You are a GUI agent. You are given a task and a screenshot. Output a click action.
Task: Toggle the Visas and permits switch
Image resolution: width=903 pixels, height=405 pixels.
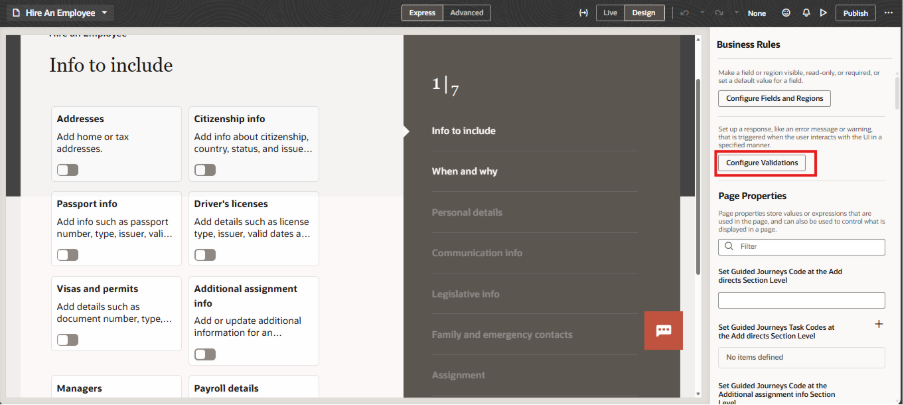[x=67, y=340]
